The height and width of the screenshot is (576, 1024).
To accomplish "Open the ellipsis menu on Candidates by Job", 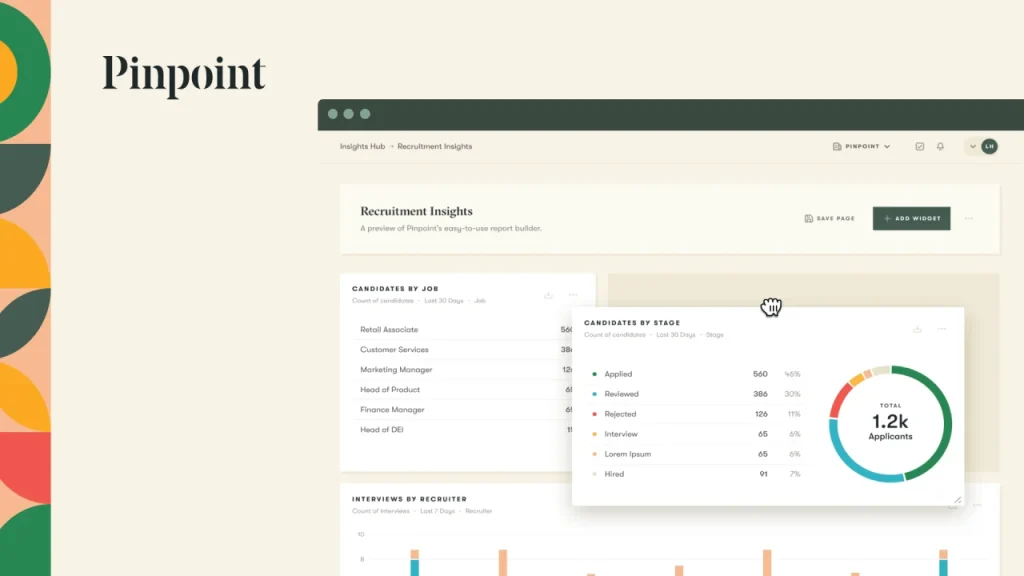I will [x=572, y=296].
